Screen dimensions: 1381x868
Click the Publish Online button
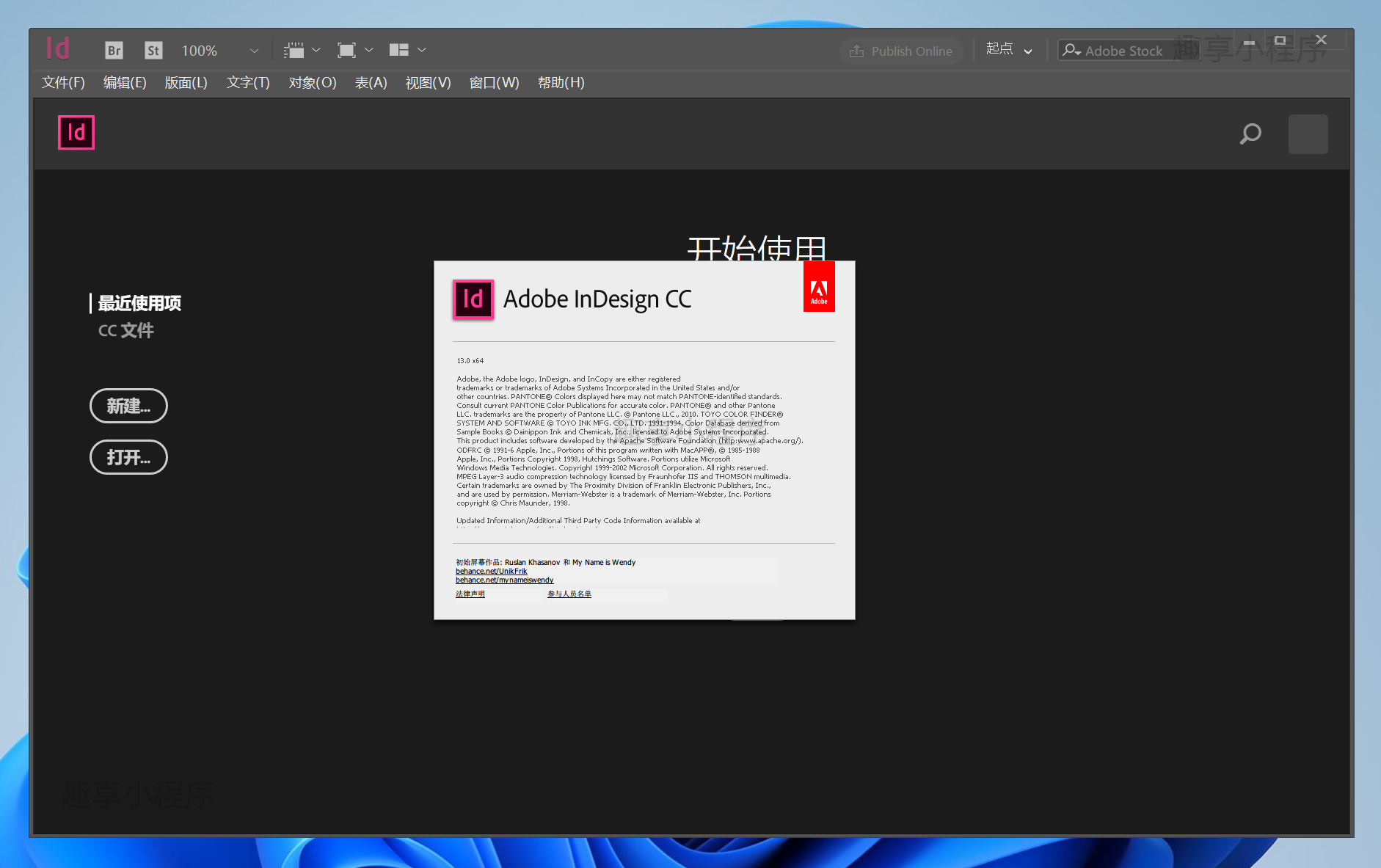coord(901,51)
